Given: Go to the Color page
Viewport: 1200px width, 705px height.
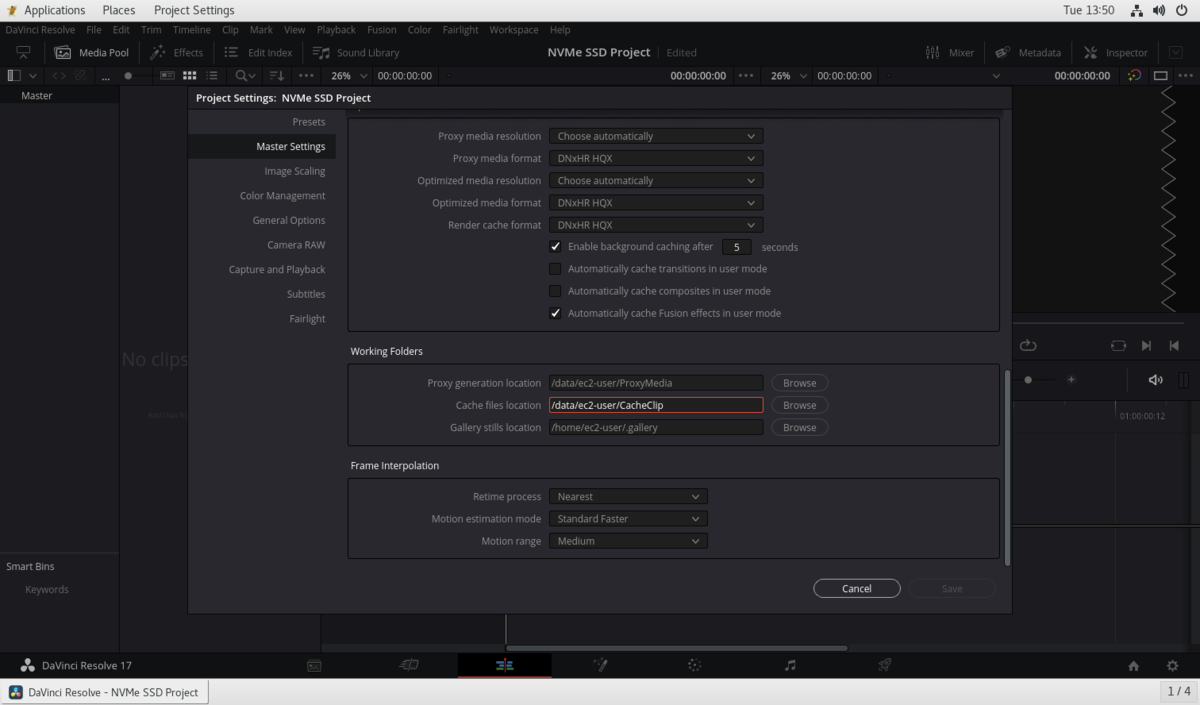Looking at the screenshot, I should click(695, 665).
